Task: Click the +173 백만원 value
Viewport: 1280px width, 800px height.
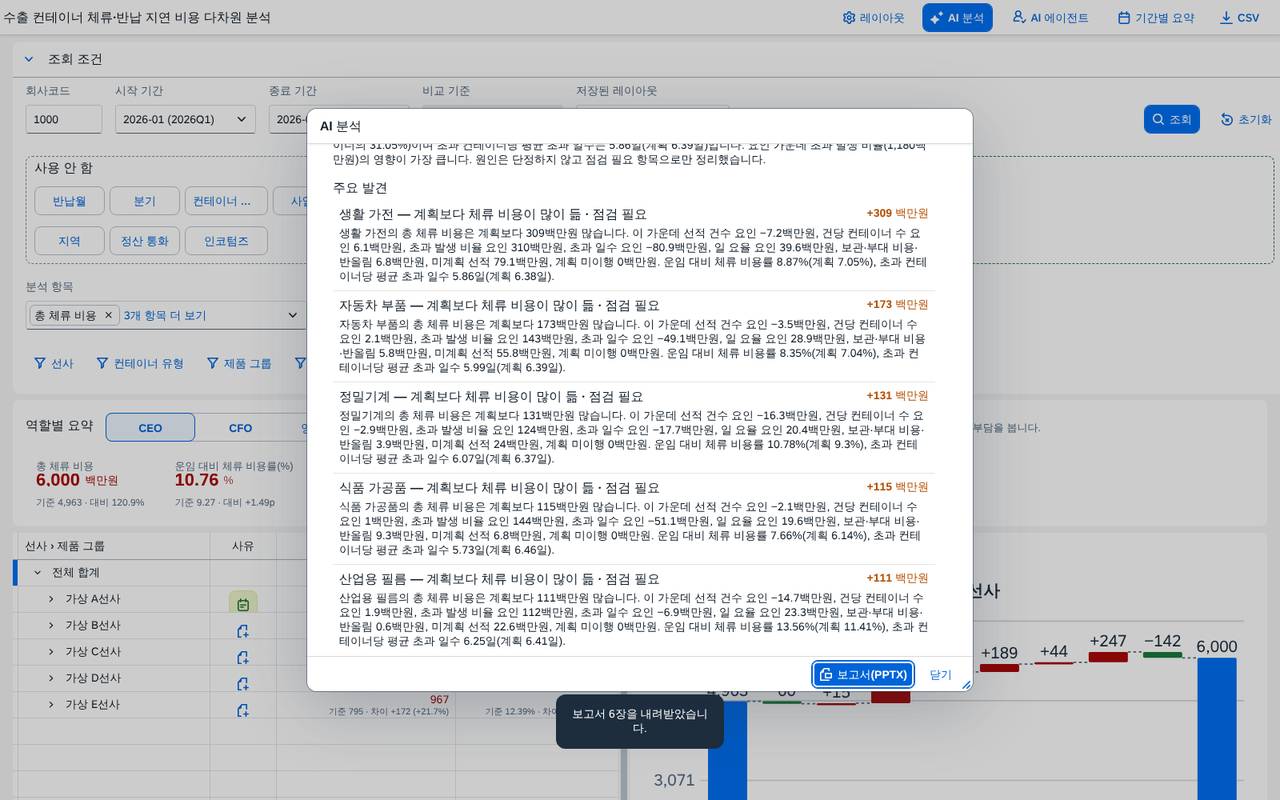Action: [897, 304]
